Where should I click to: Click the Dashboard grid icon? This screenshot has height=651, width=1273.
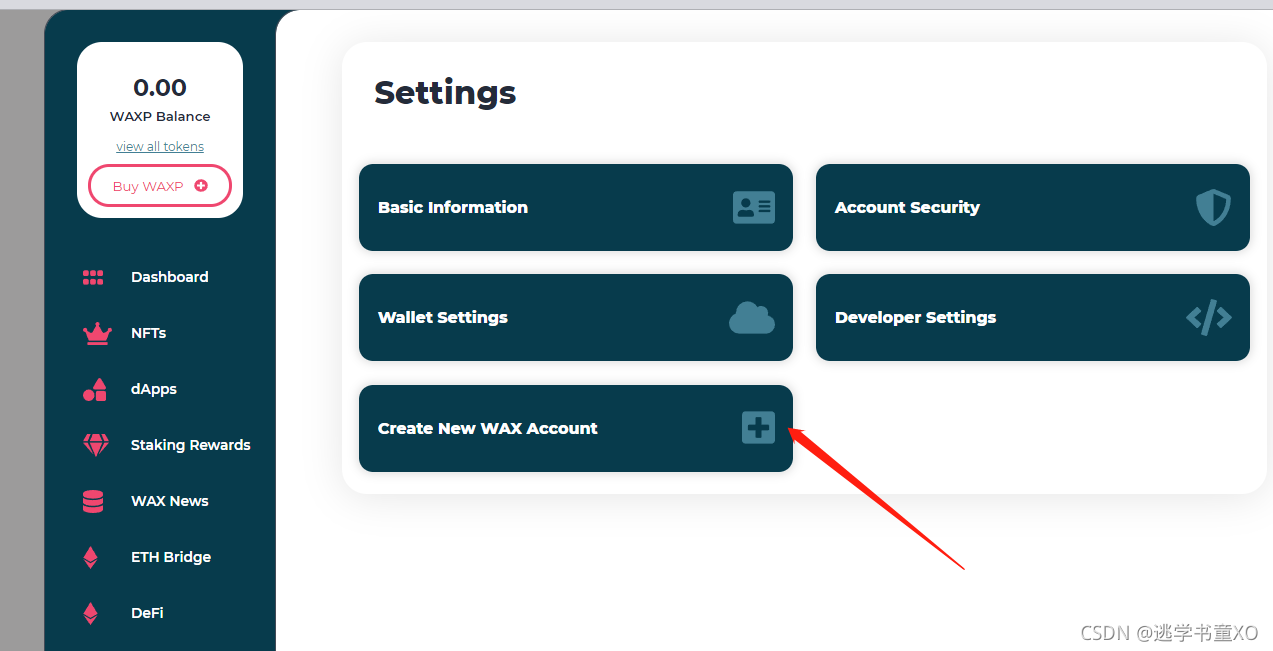pyautogui.click(x=93, y=277)
